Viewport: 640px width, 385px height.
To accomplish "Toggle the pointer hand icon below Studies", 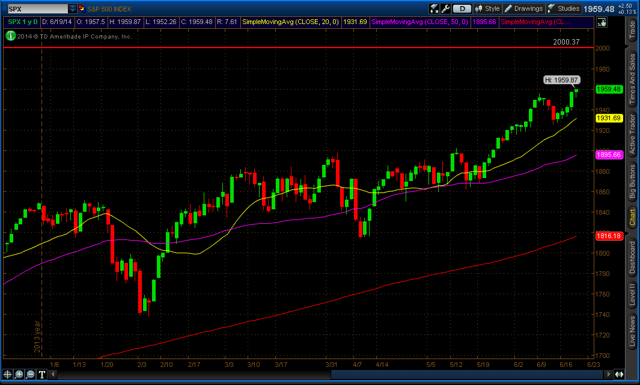I will pyautogui.click(x=602, y=22).
